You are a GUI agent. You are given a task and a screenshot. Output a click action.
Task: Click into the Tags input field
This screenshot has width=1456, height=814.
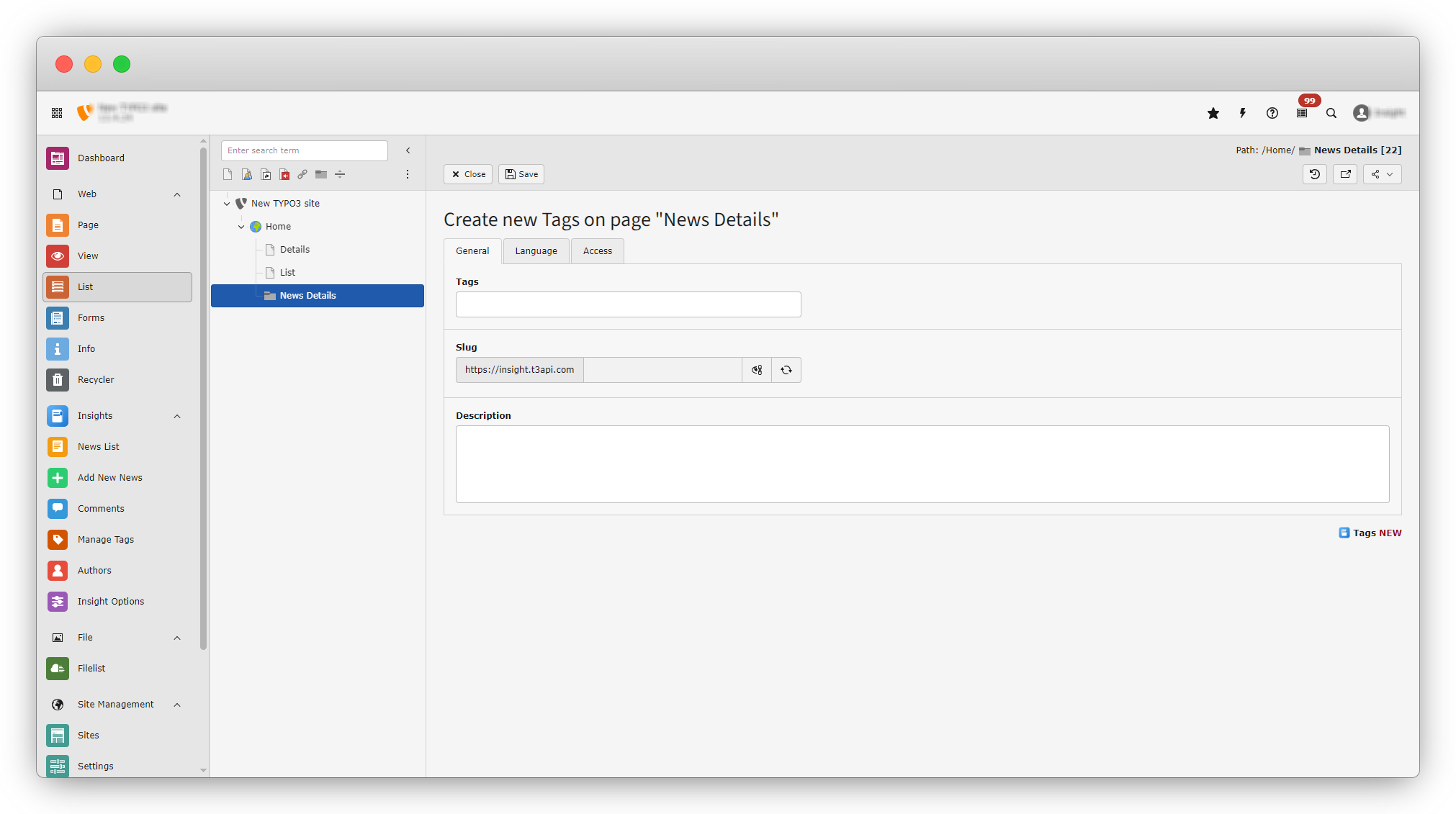(628, 304)
